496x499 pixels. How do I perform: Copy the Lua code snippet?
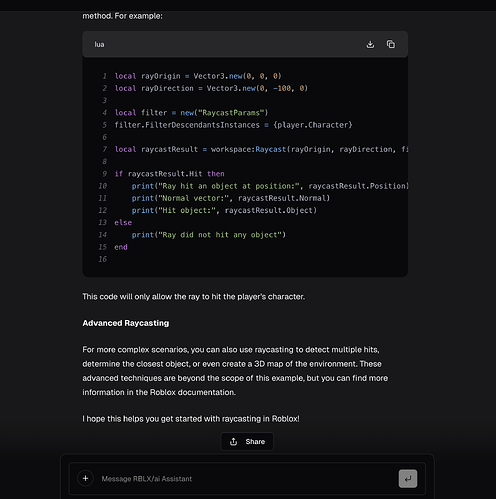(x=391, y=44)
